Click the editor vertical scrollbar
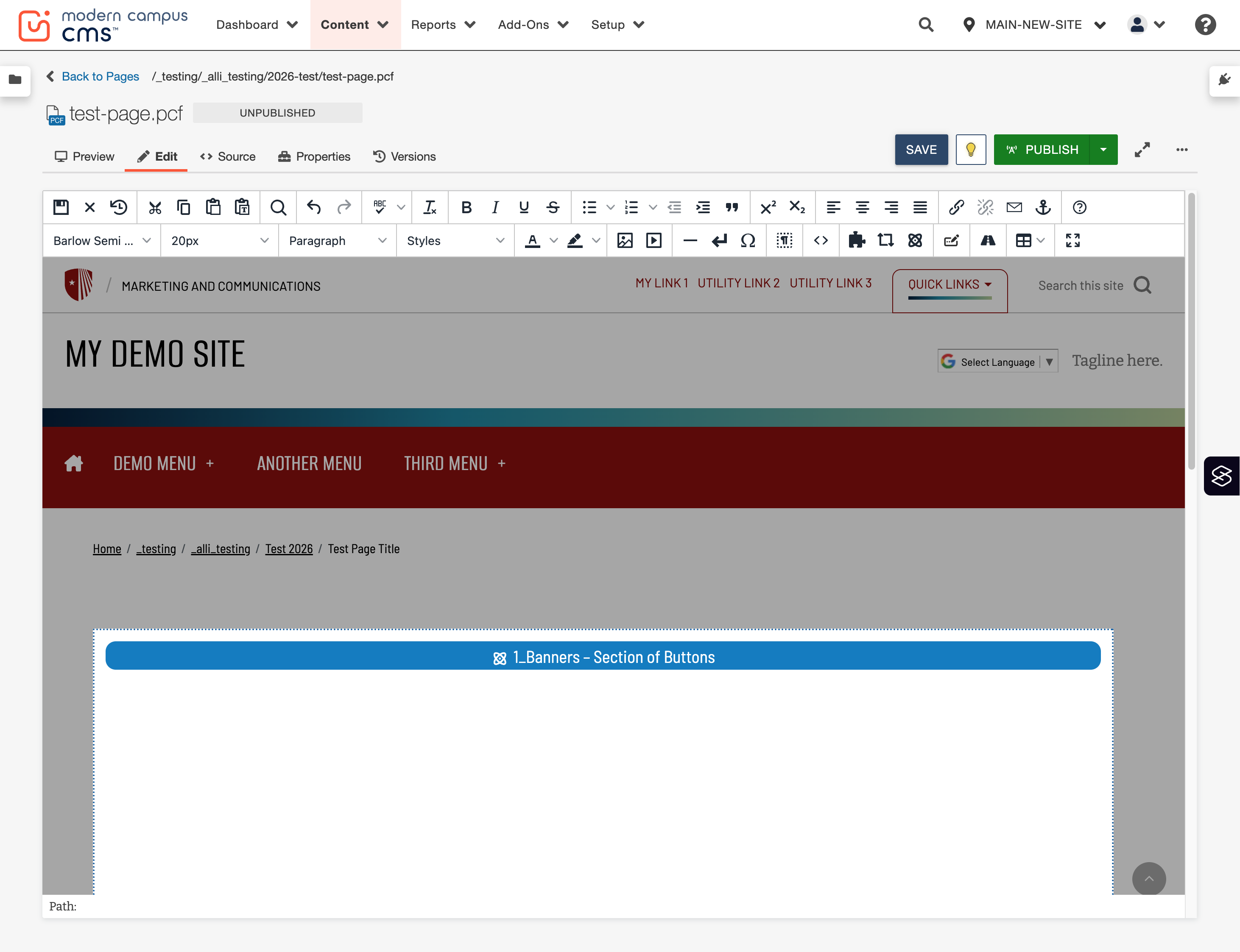This screenshot has width=1240, height=952. coord(1191,331)
